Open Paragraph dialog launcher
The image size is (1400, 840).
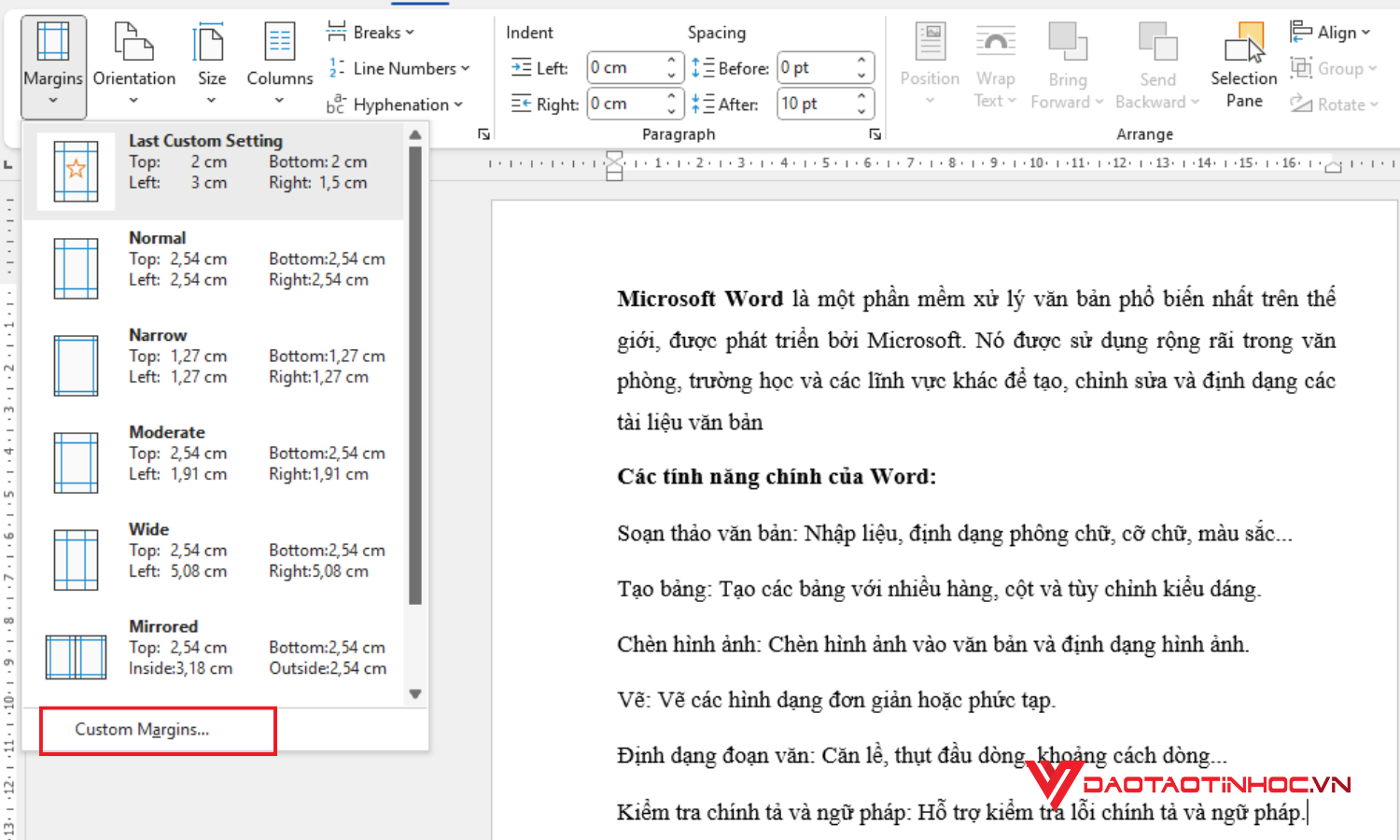pyautogui.click(x=875, y=134)
